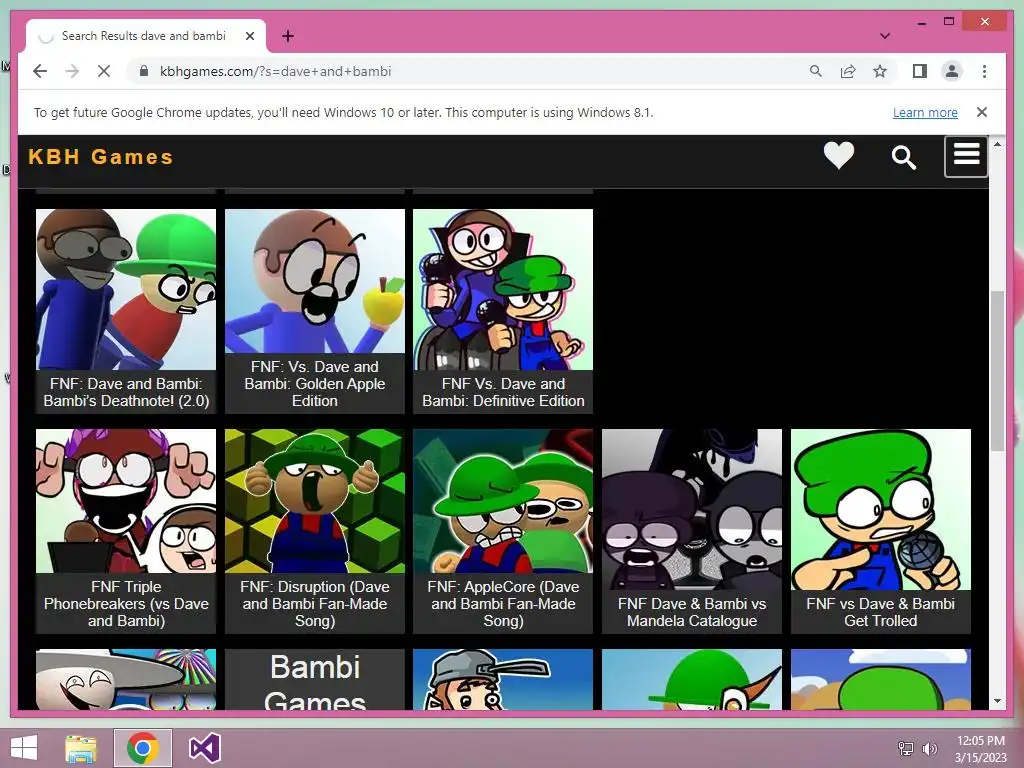Click the vertical scrollbar thumb

(997, 371)
